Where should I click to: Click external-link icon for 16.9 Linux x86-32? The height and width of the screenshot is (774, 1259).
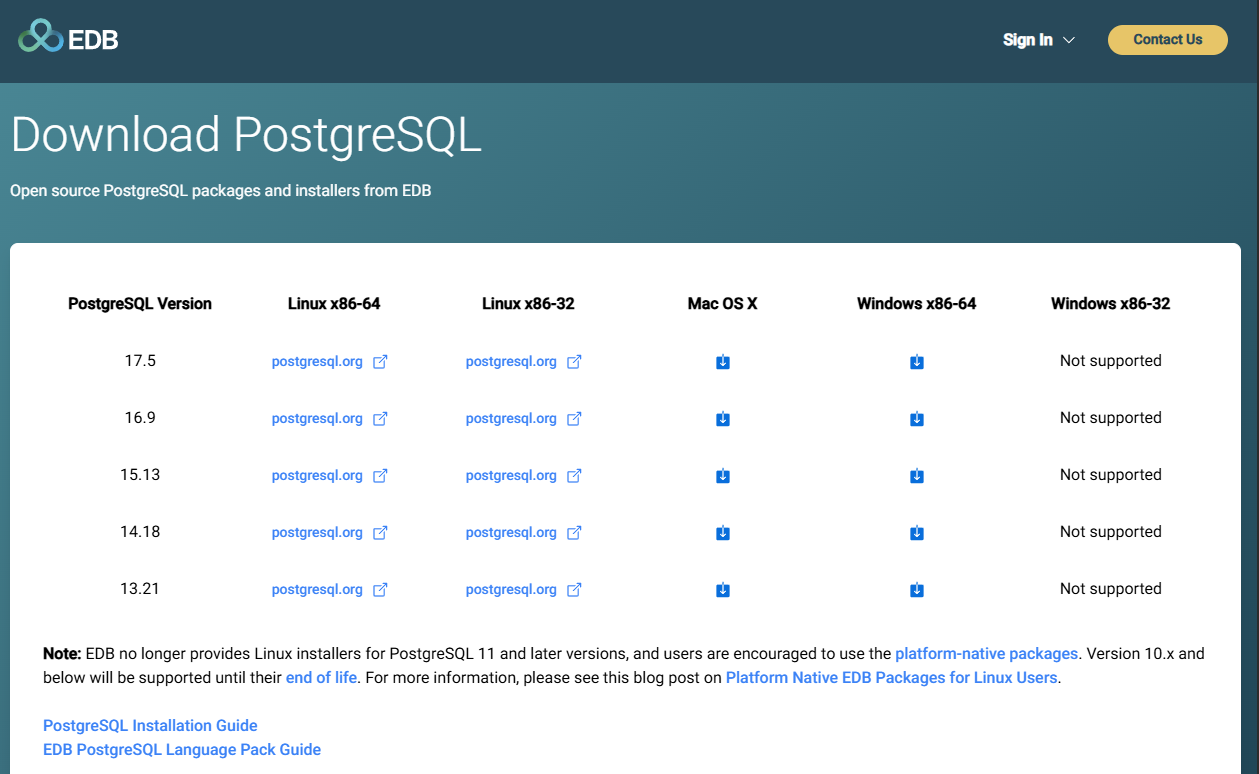(x=574, y=419)
